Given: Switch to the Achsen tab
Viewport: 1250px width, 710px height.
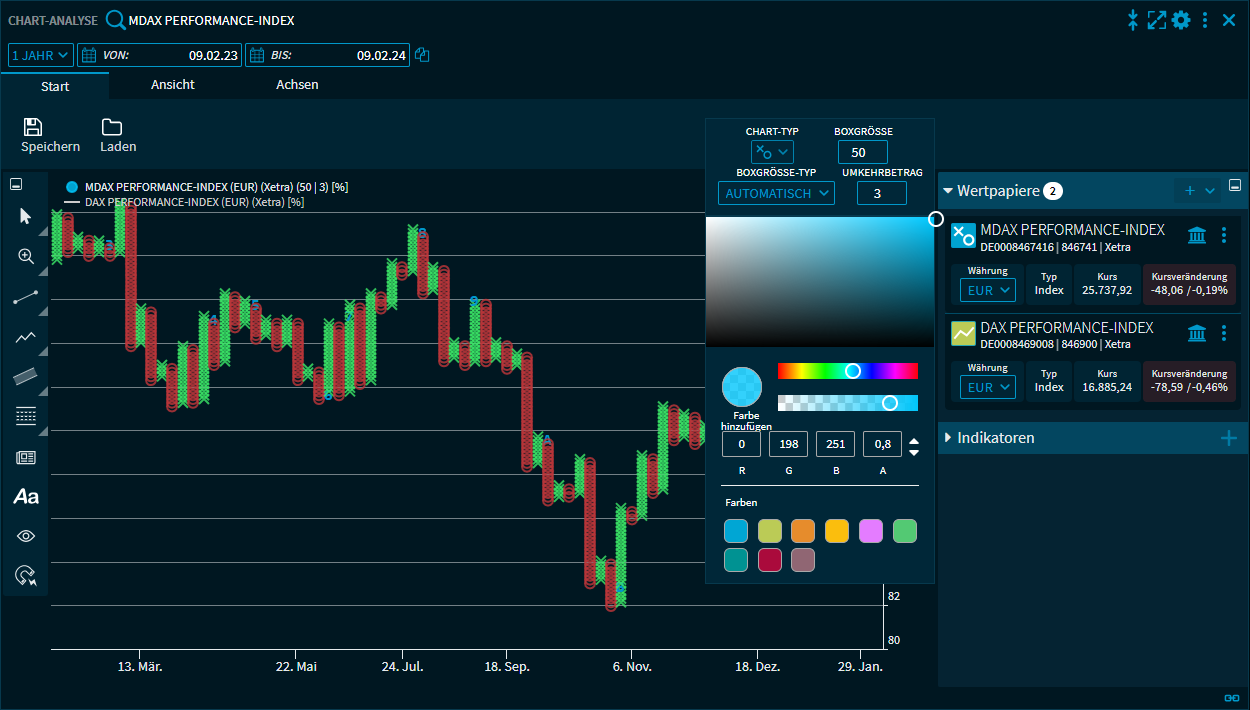Looking at the screenshot, I should (x=297, y=85).
